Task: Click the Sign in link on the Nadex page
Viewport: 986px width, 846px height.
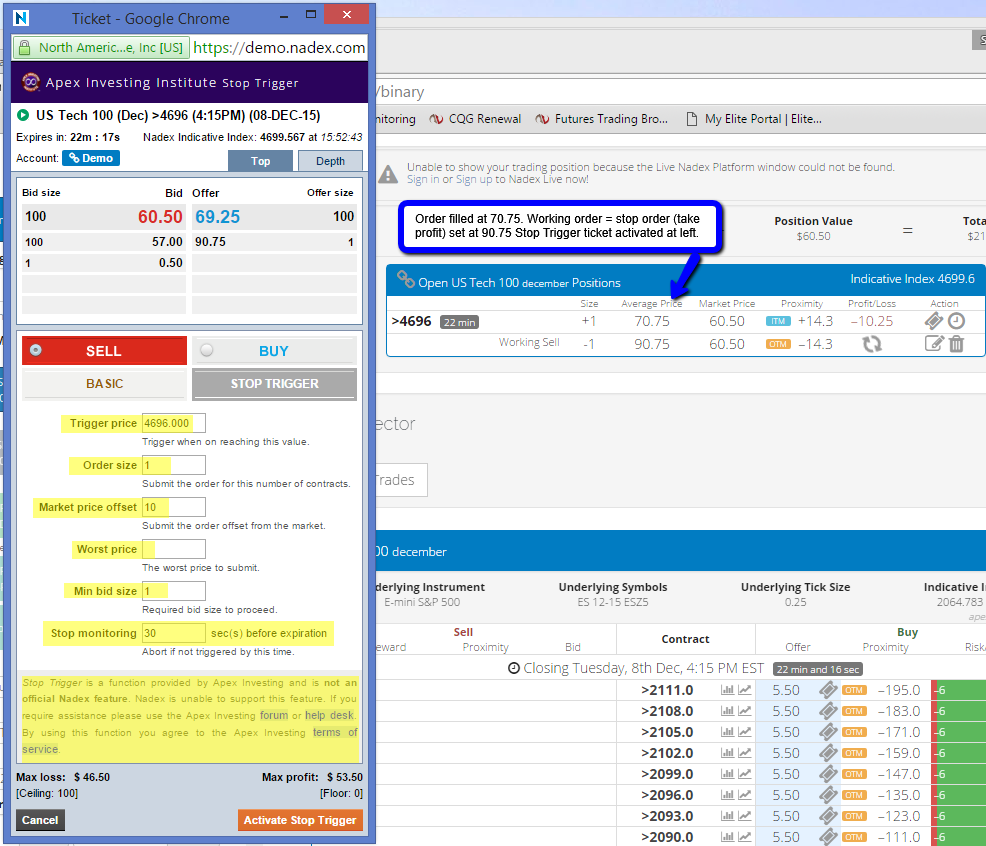Action: [423, 179]
